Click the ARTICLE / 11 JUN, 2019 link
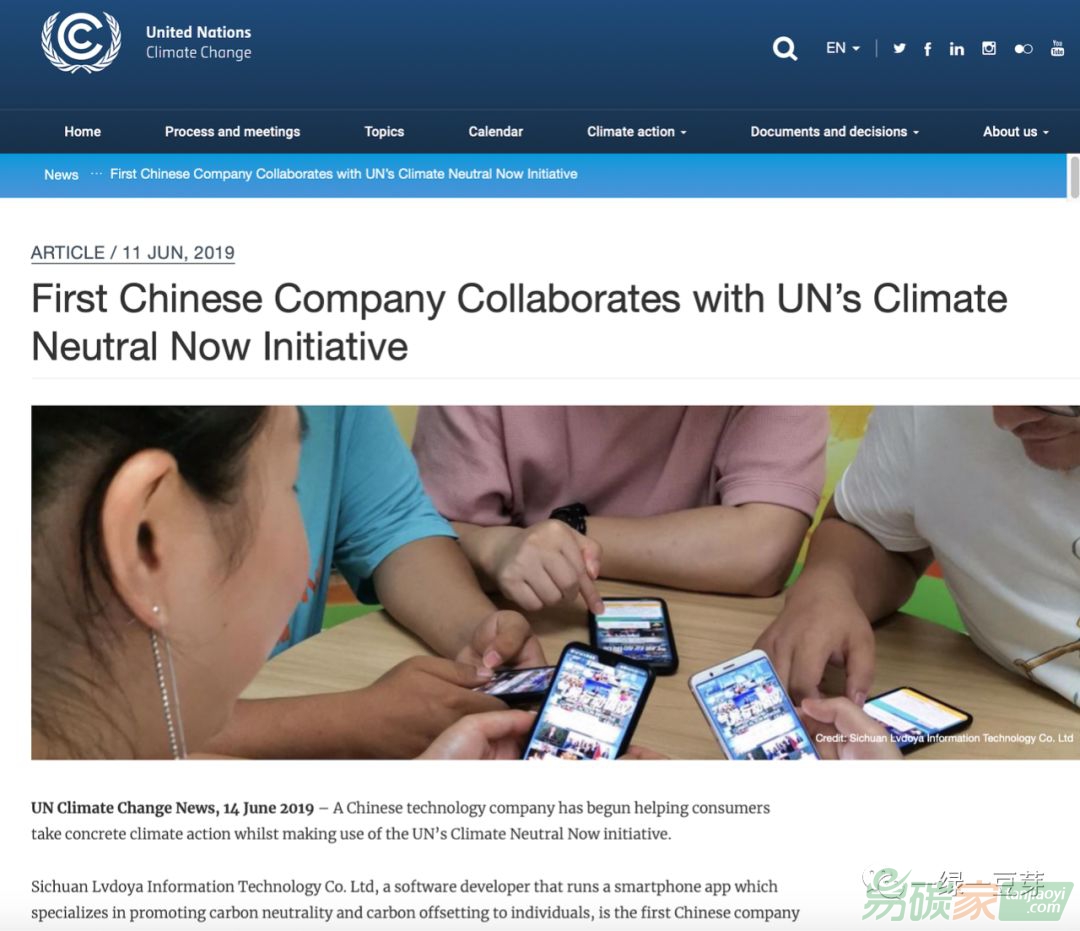 [x=132, y=253]
